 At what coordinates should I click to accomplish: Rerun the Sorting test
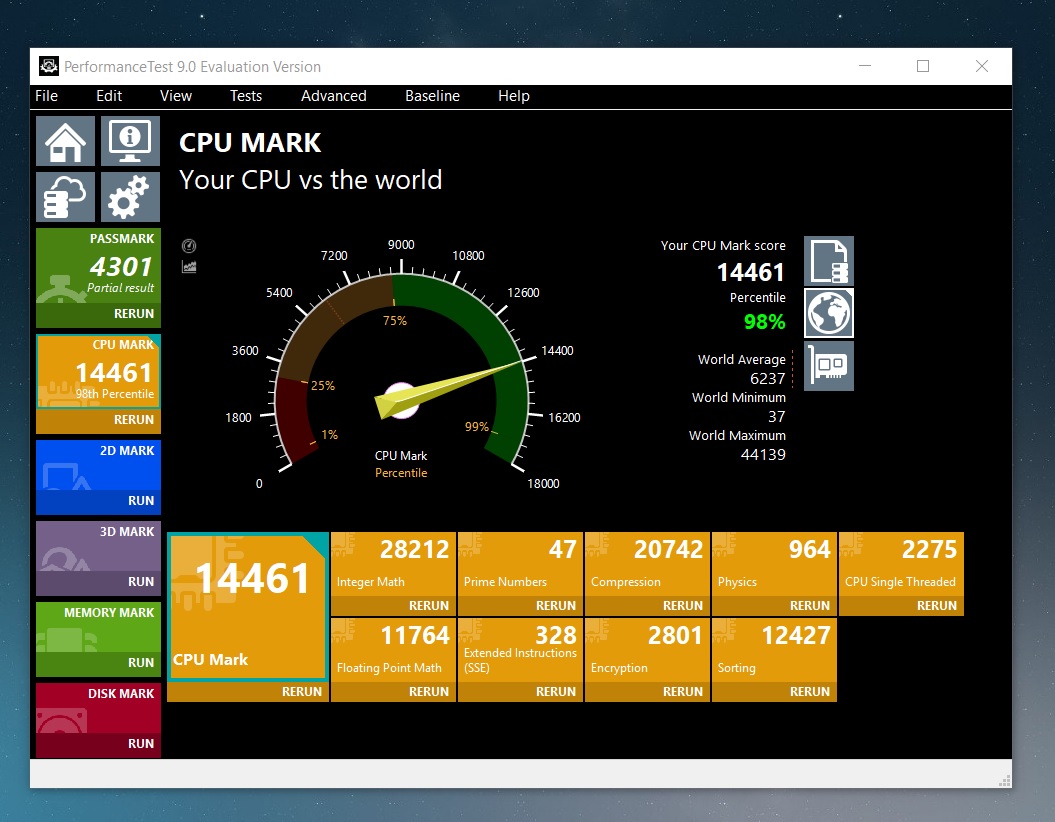coord(774,692)
